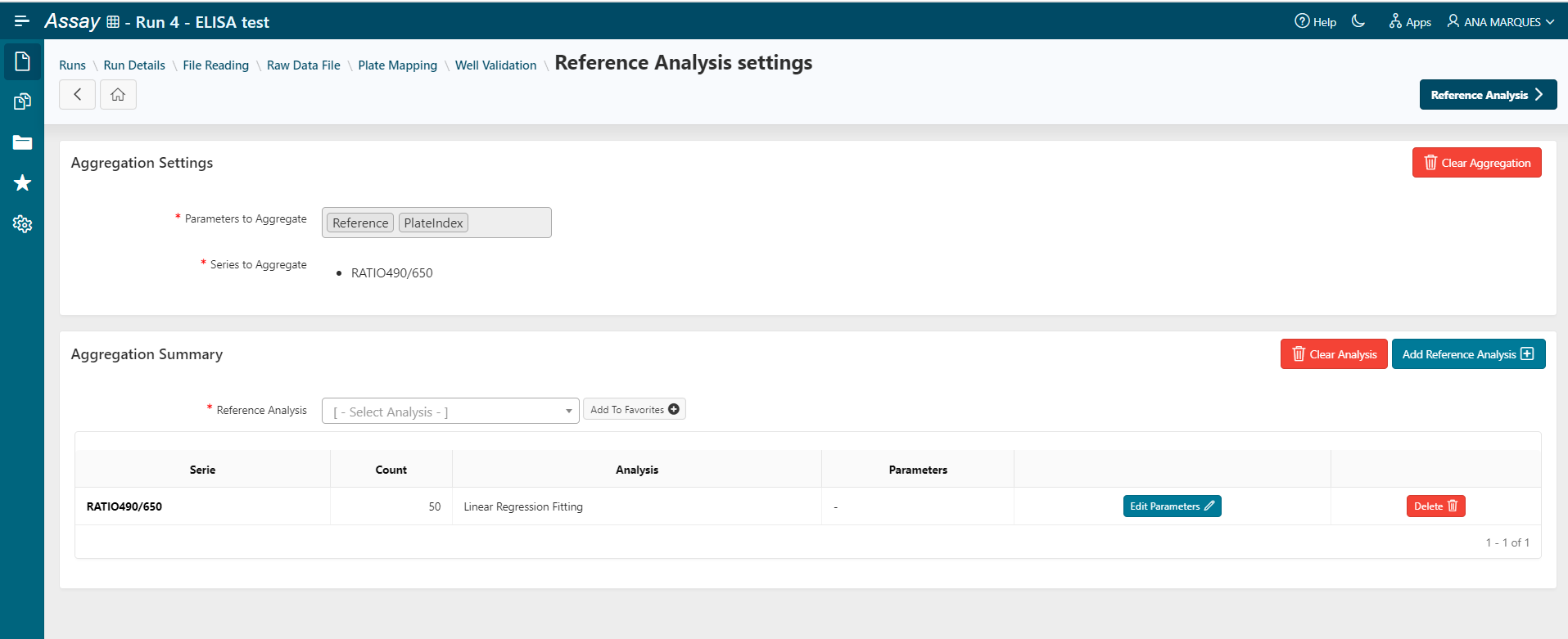The width and height of the screenshot is (1568, 639).
Task: Click Edit Parameters for RATIO490/650
Action: coord(1172,506)
